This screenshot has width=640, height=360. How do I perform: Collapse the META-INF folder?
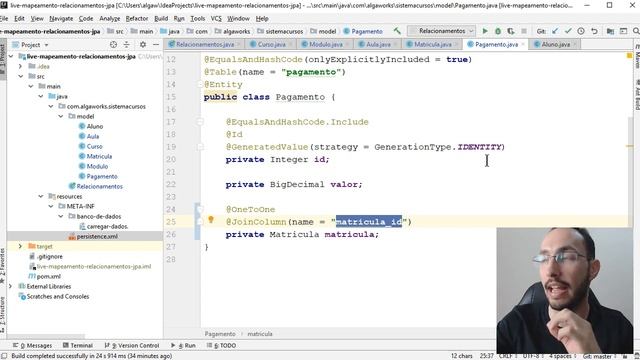pos(51,207)
